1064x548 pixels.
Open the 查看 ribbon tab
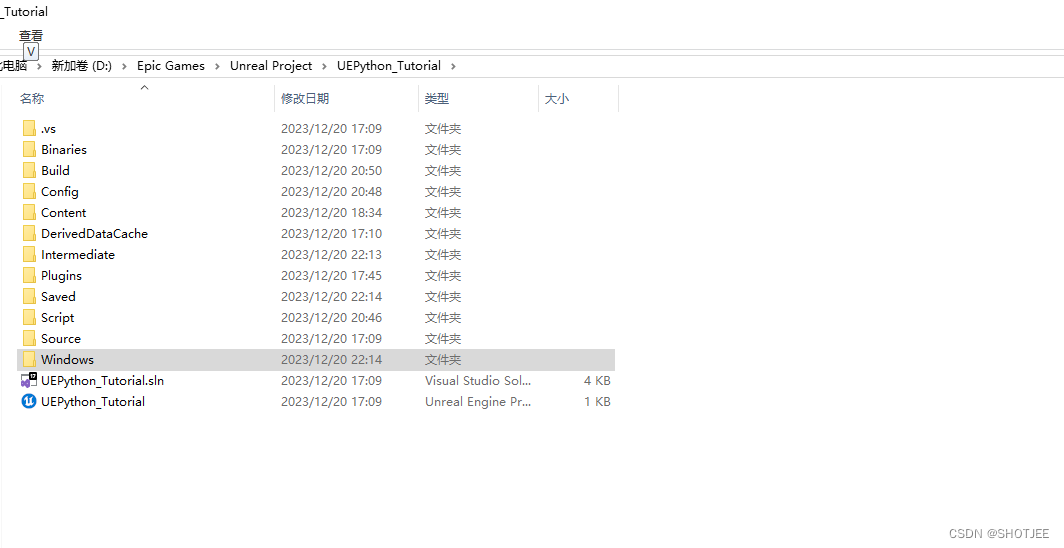click(x=31, y=35)
